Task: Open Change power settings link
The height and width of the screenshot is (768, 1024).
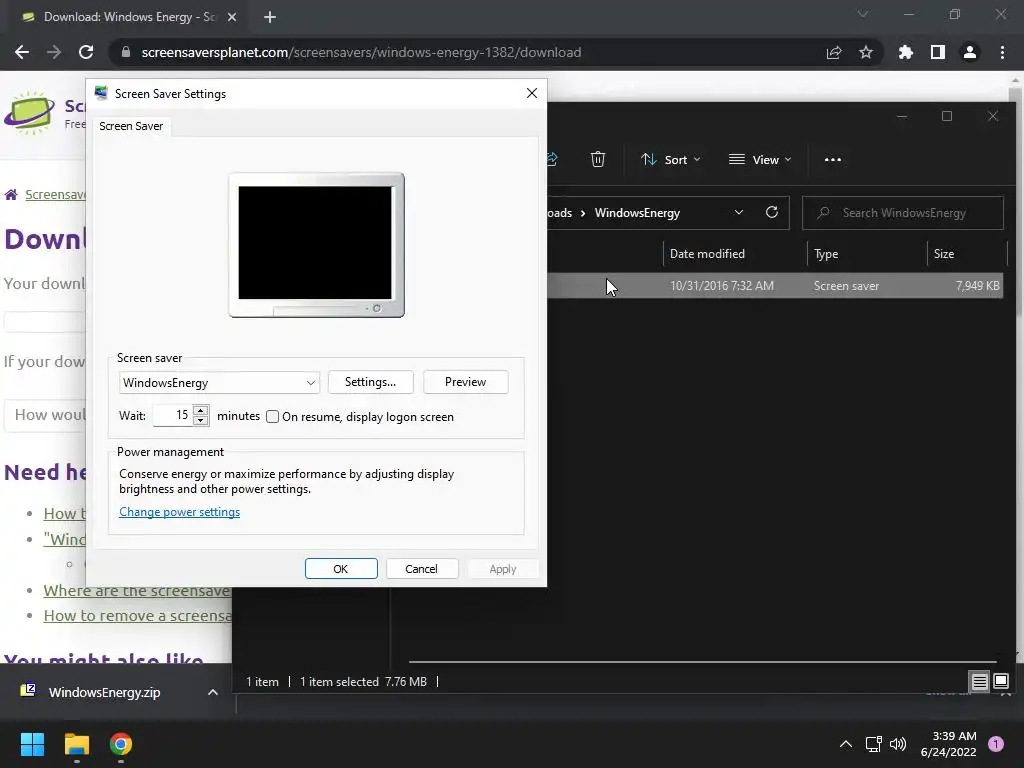Action: [180, 512]
